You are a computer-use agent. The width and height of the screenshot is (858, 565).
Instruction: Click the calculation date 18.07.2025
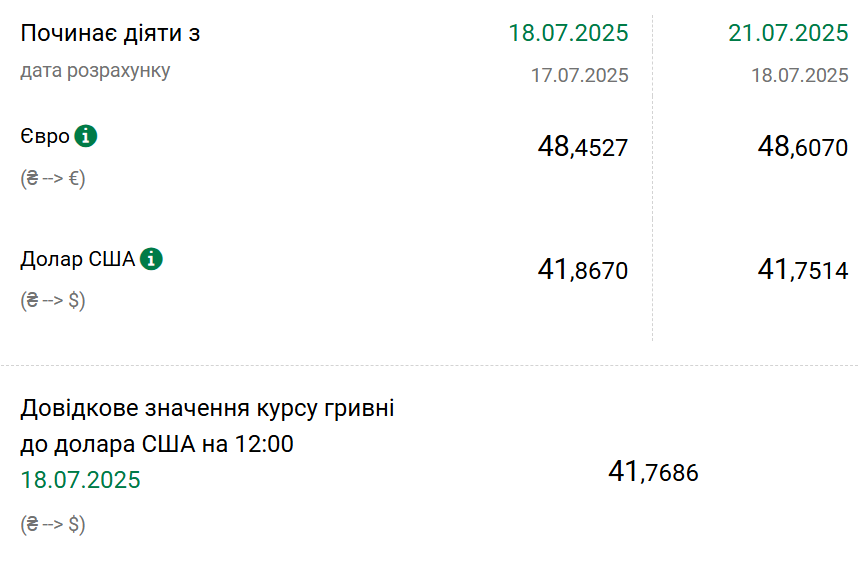(x=799, y=75)
